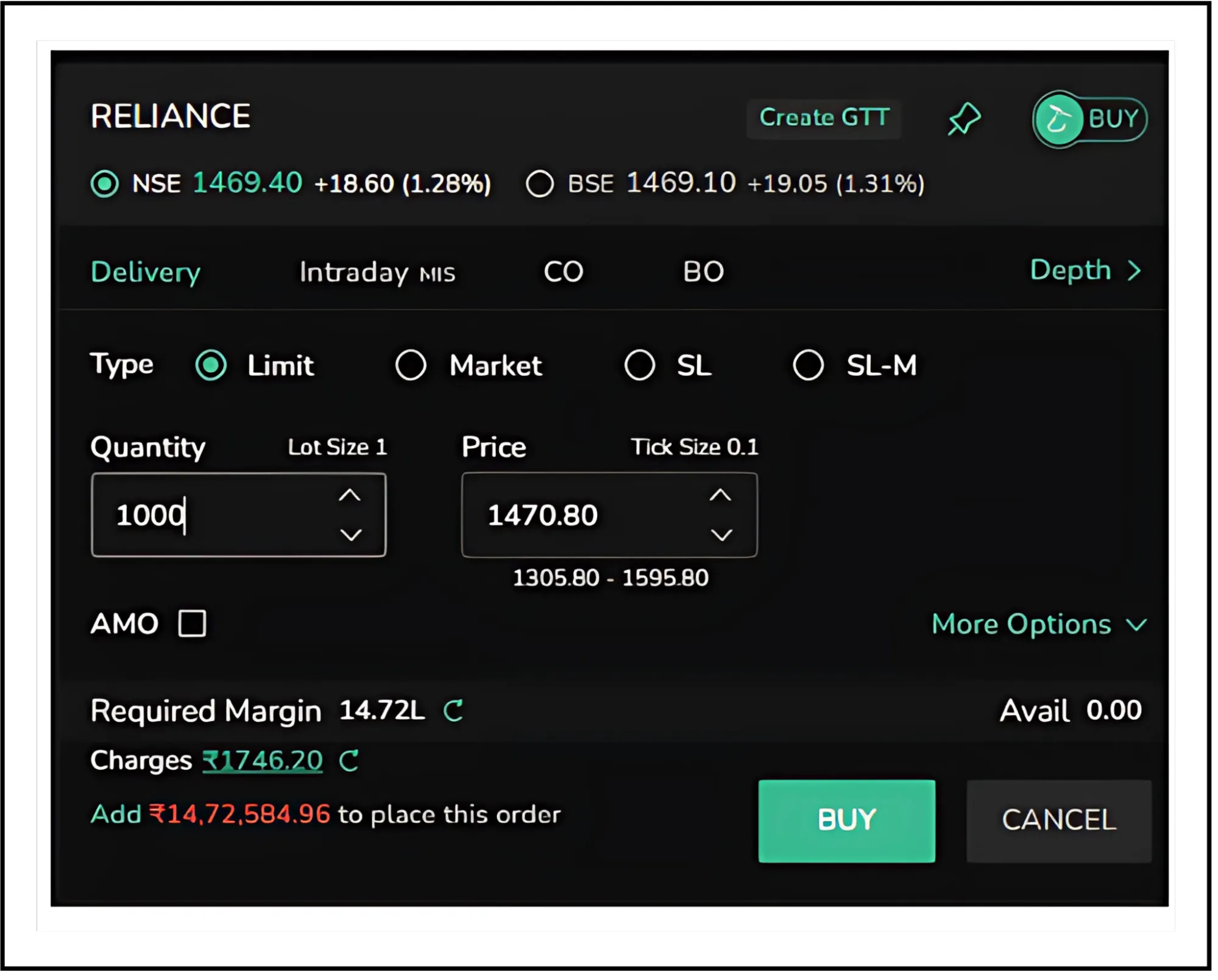1218x980 pixels.
Task: Switch to the CO tab
Action: click(564, 272)
